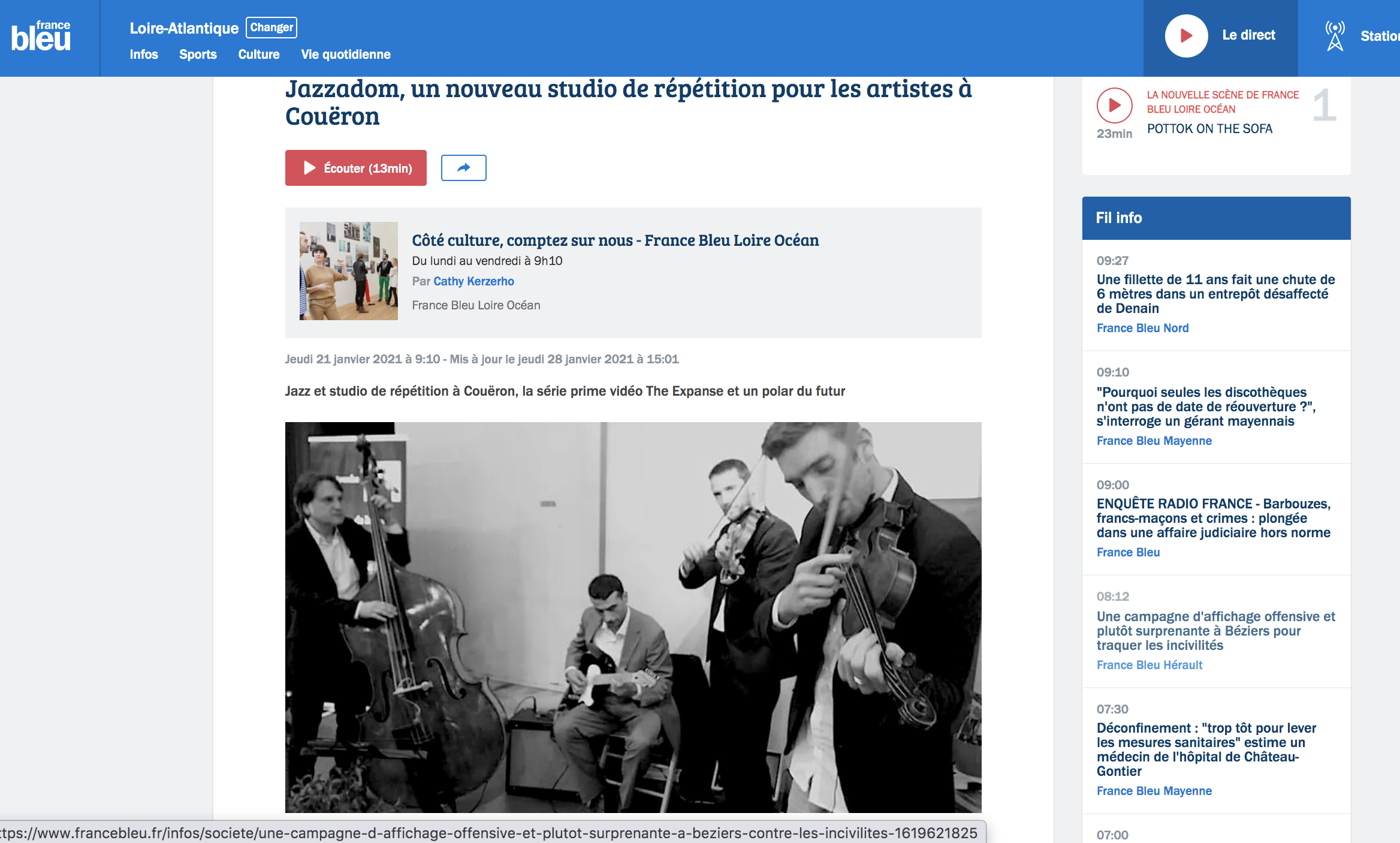Click the Côté culture show thumbnail
The height and width of the screenshot is (843, 1400).
click(349, 271)
